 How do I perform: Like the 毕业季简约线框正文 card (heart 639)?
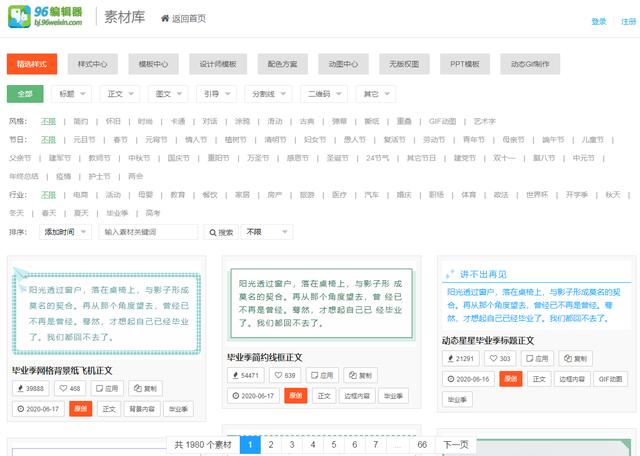[x=284, y=375]
